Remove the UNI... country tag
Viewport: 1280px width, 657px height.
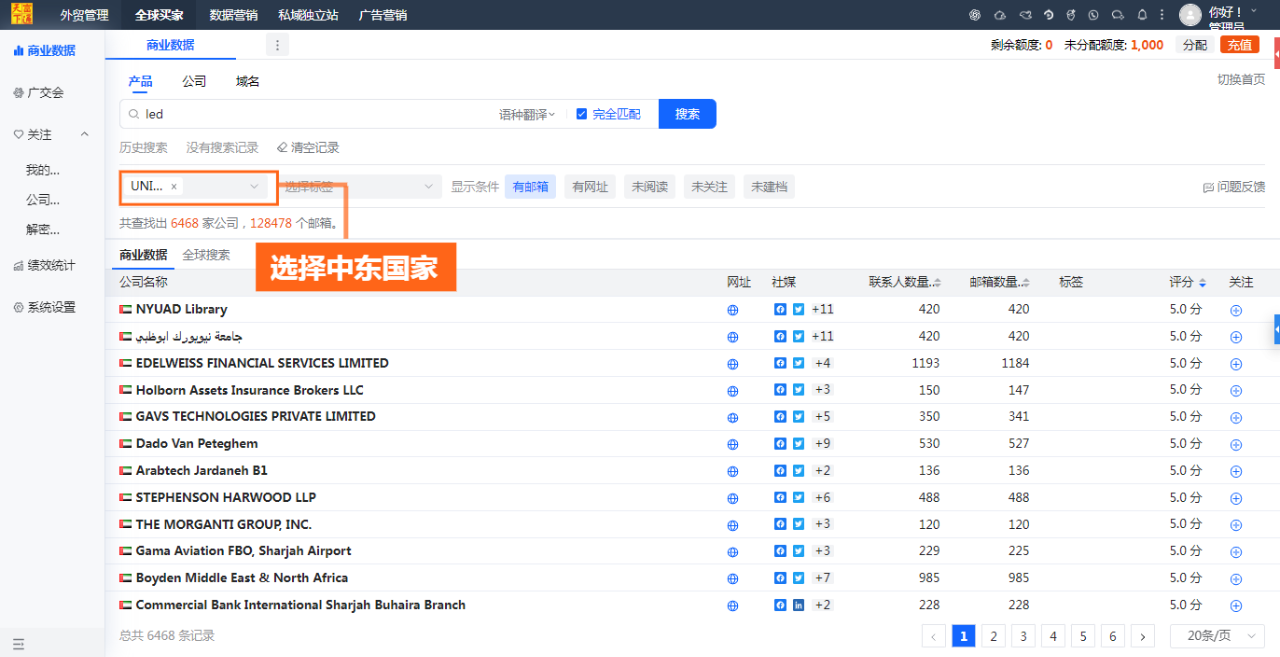click(174, 187)
